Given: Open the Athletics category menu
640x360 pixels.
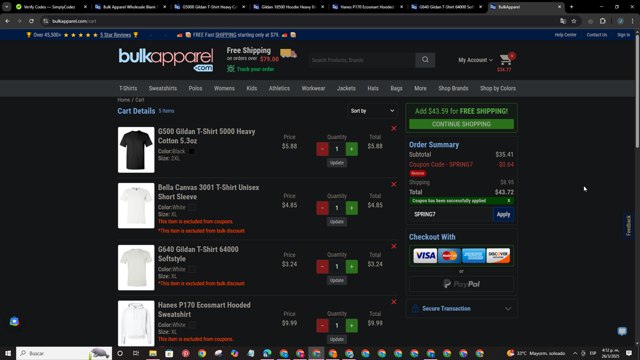Looking at the screenshot, I should pos(279,88).
